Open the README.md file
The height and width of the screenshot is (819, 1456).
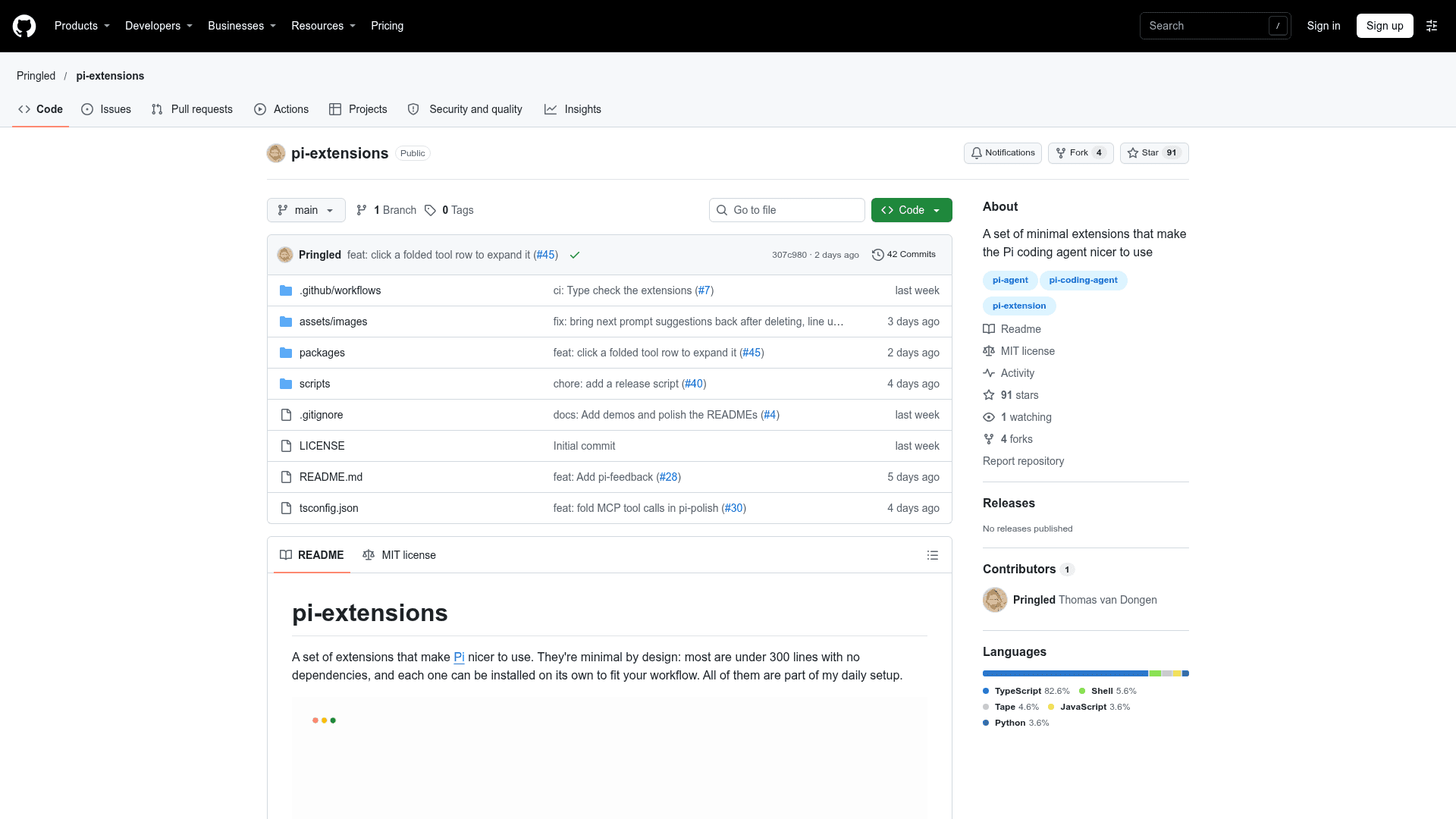331,477
